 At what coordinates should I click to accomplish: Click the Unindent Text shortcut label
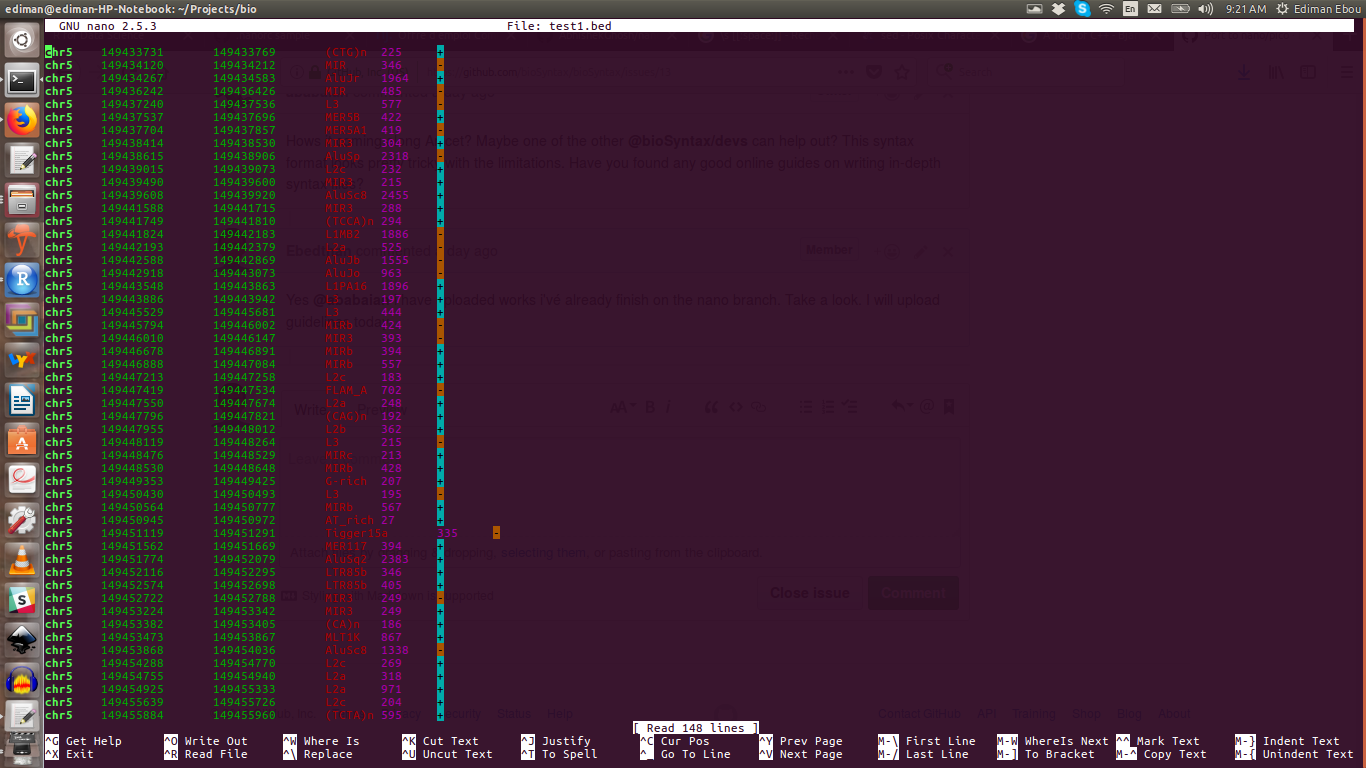coord(1308,754)
